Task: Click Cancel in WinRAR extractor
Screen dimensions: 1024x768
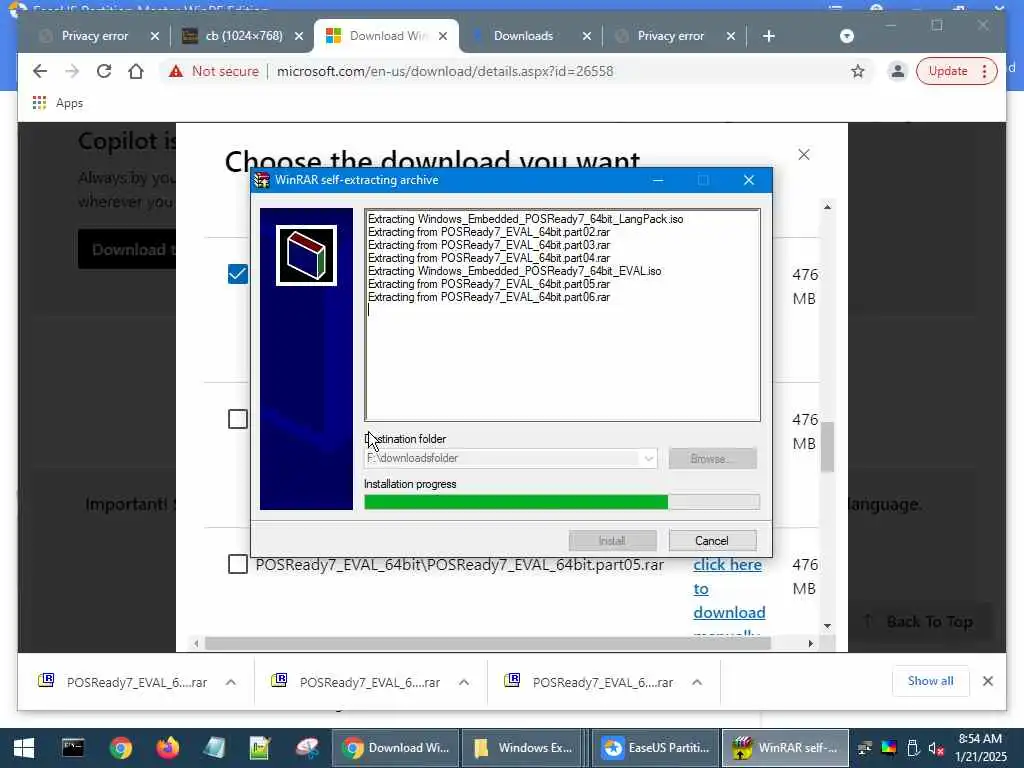Action: (712, 541)
